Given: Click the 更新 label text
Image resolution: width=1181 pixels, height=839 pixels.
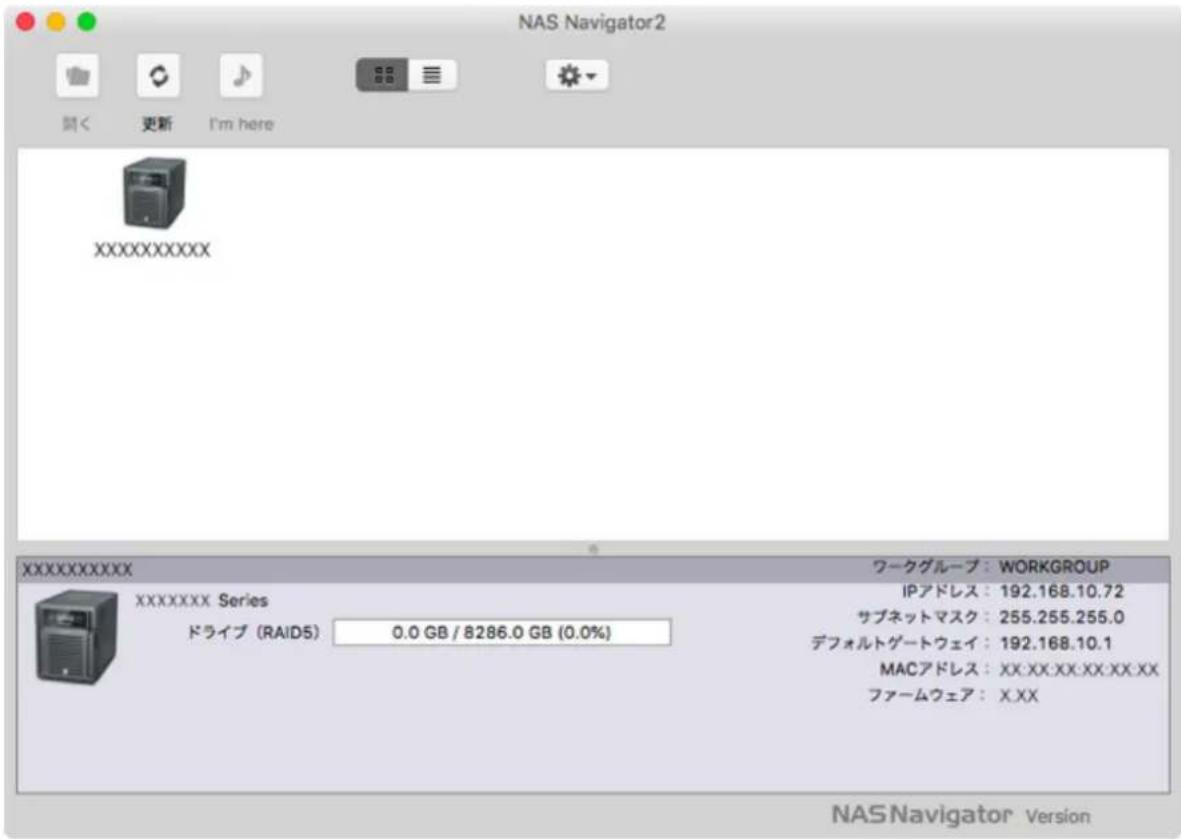Looking at the screenshot, I should tap(157, 124).
